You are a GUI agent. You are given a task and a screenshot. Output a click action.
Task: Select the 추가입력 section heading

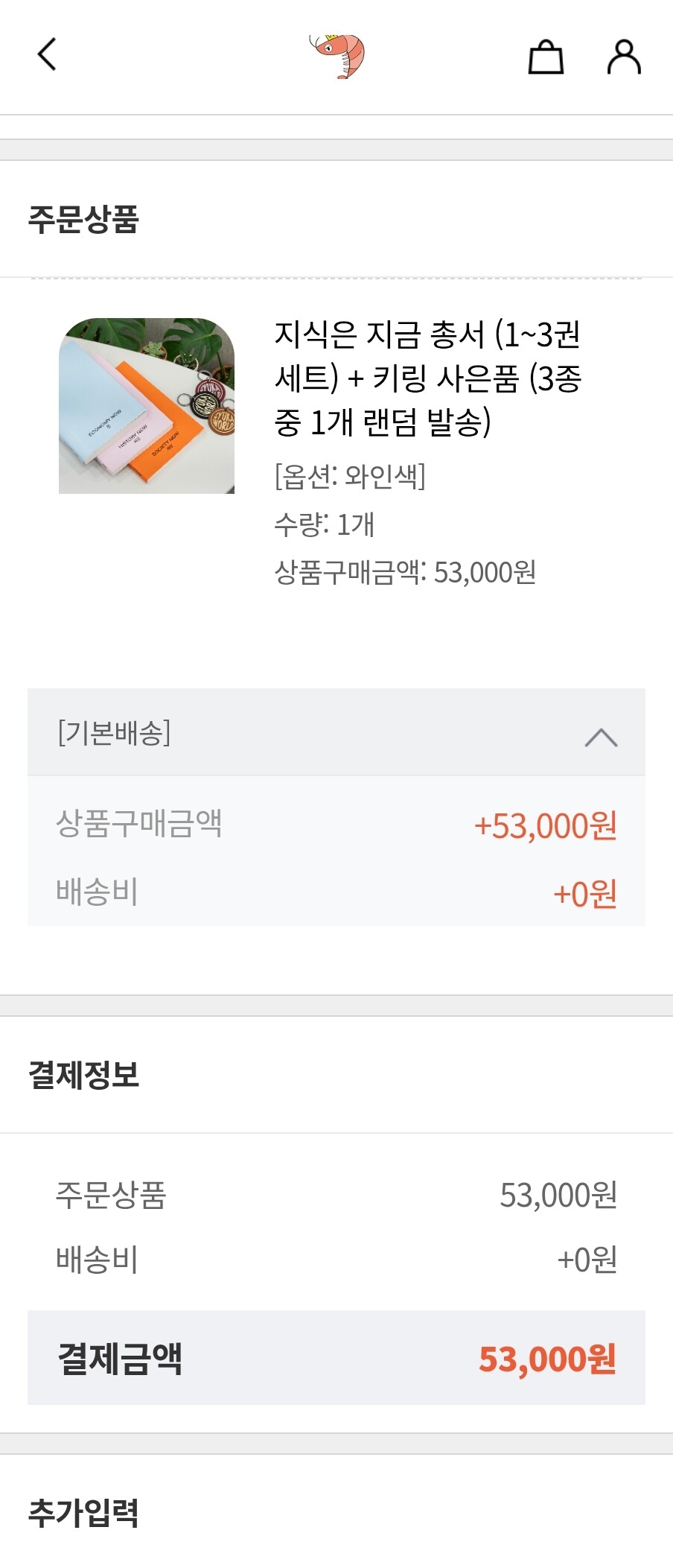[83, 1513]
